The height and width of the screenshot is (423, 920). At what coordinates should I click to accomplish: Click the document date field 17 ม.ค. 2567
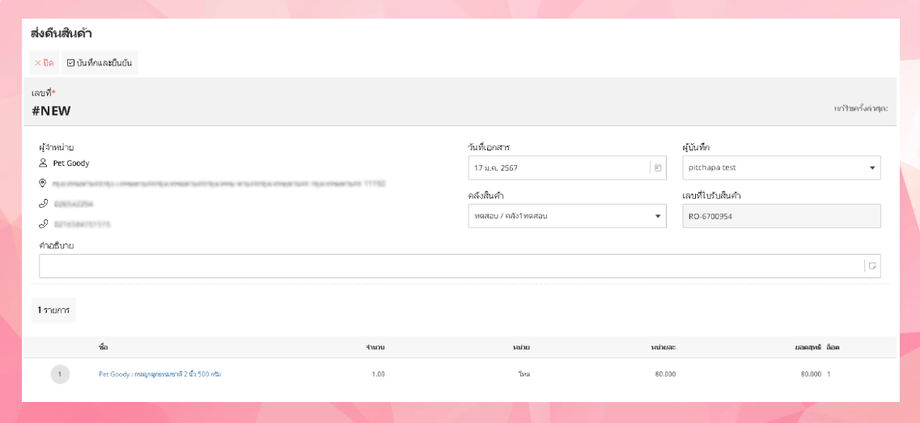point(558,168)
